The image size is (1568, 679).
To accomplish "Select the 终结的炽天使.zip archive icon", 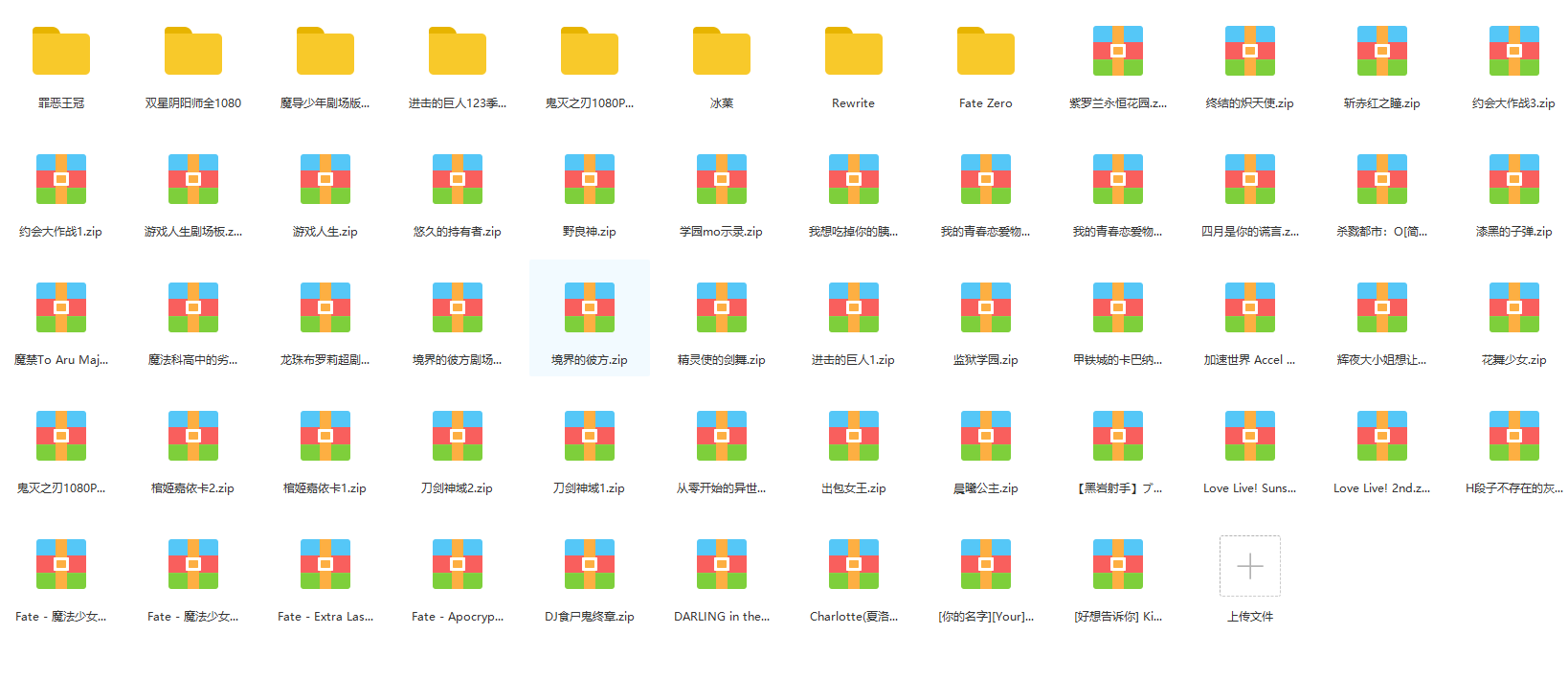I will 1250,51.
